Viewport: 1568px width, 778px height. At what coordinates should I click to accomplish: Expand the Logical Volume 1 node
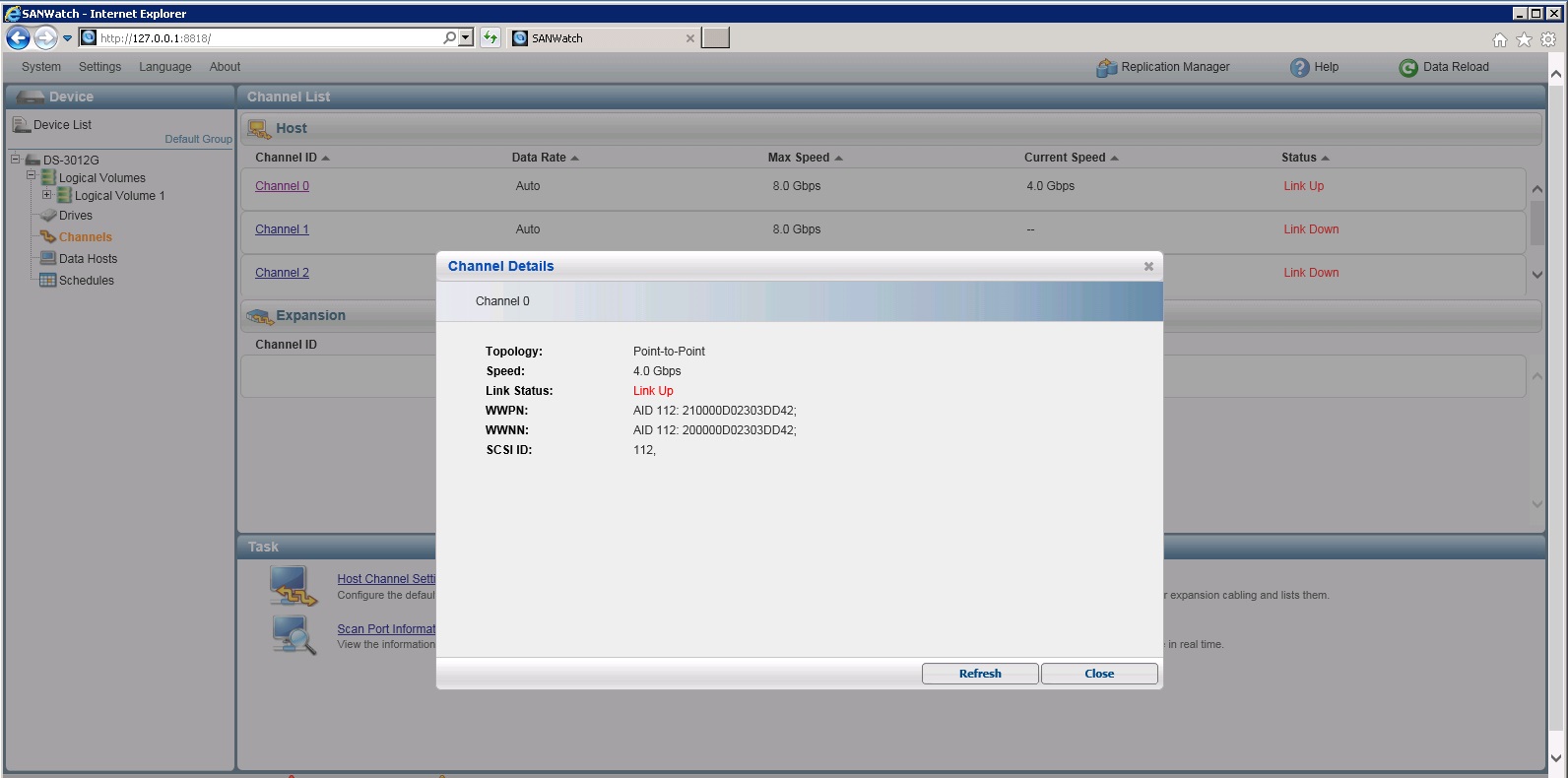click(x=46, y=194)
